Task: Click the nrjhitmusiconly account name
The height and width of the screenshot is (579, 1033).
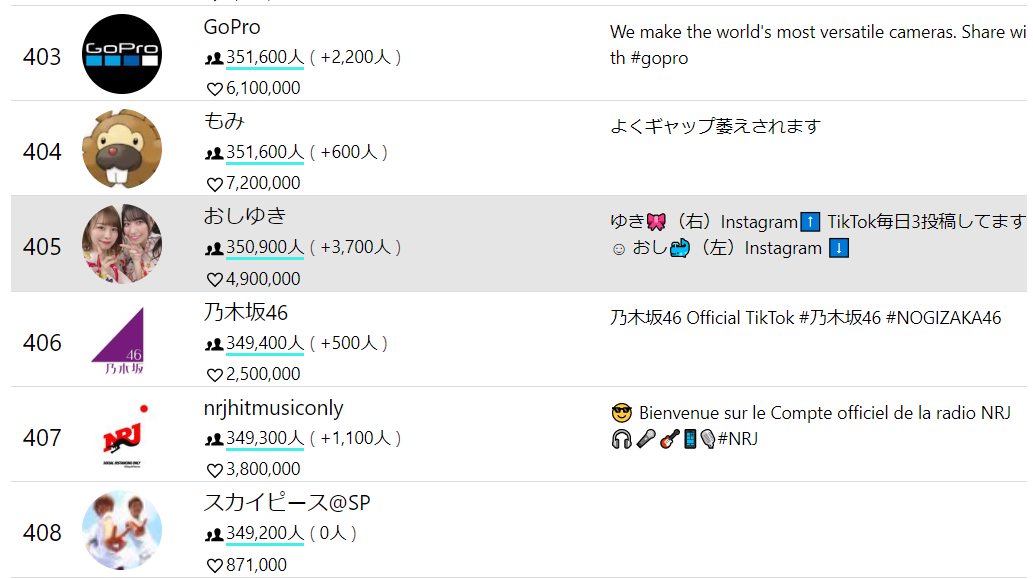Action: tap(273, 408)
